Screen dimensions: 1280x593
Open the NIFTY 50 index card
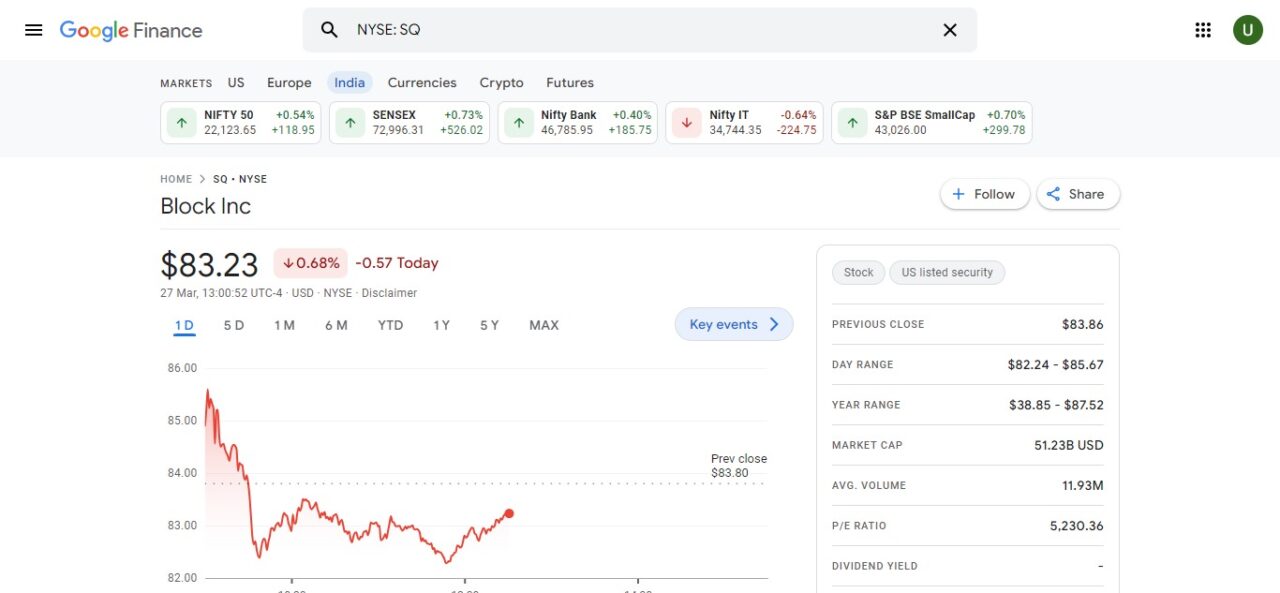click(x=241, y=123)
